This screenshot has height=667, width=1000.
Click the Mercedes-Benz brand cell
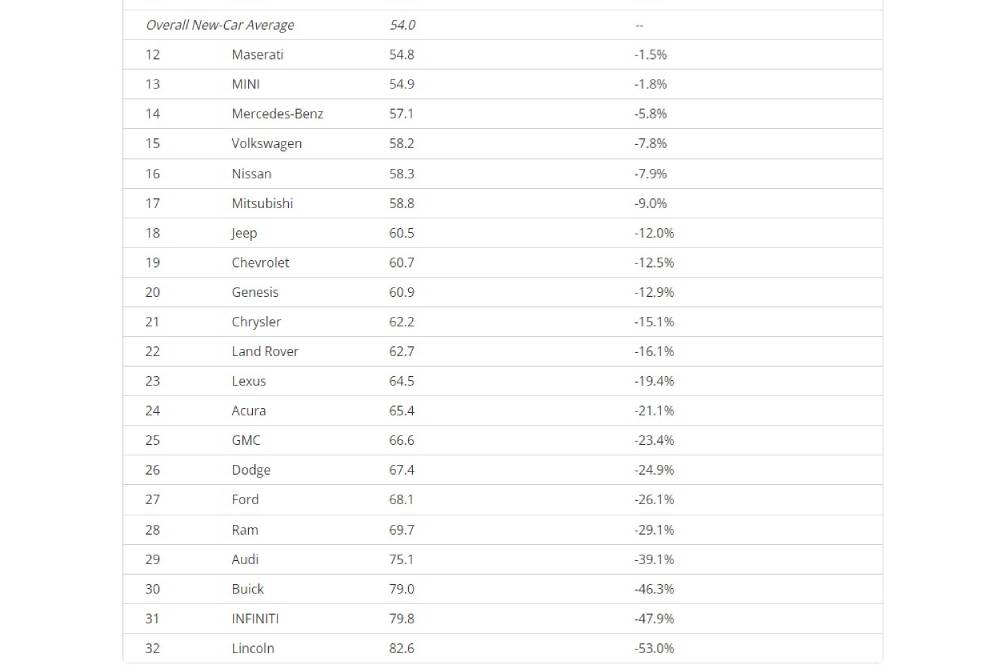click(277, 114)
